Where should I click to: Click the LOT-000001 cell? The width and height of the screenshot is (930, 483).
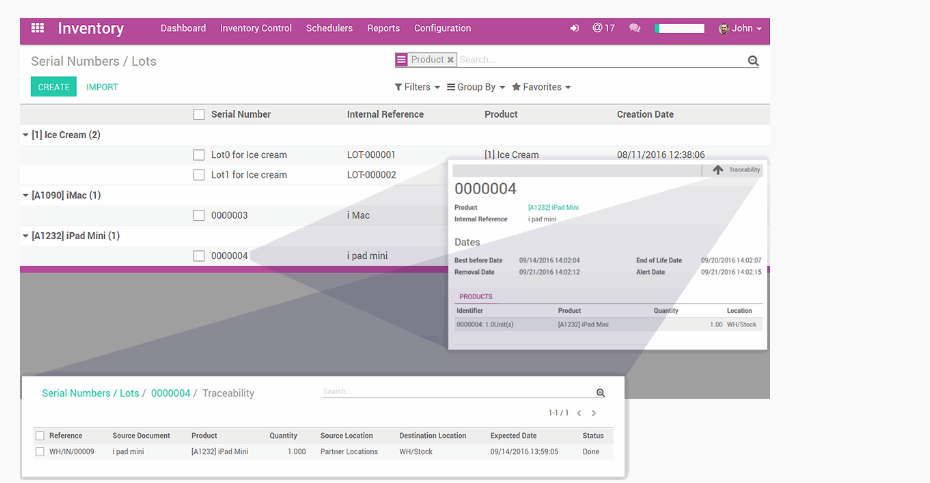pos(371,155)
